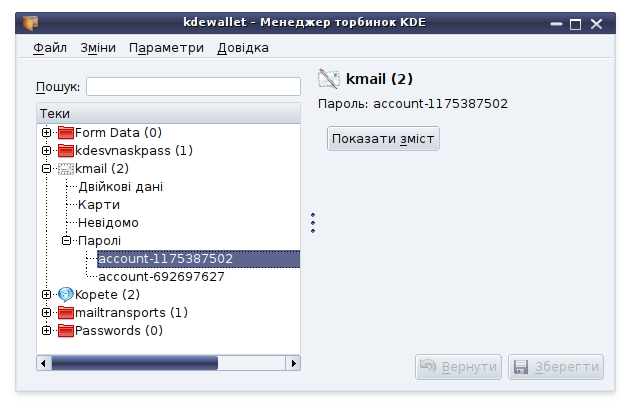The width and height of the screenshot is (631, 410).
Task: Click the Kopete globe icon
Action: [66, 295]
